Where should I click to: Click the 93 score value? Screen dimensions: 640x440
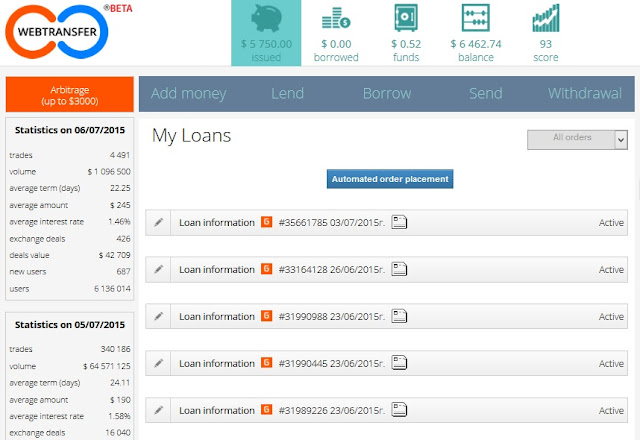click(x=546, y=44)
